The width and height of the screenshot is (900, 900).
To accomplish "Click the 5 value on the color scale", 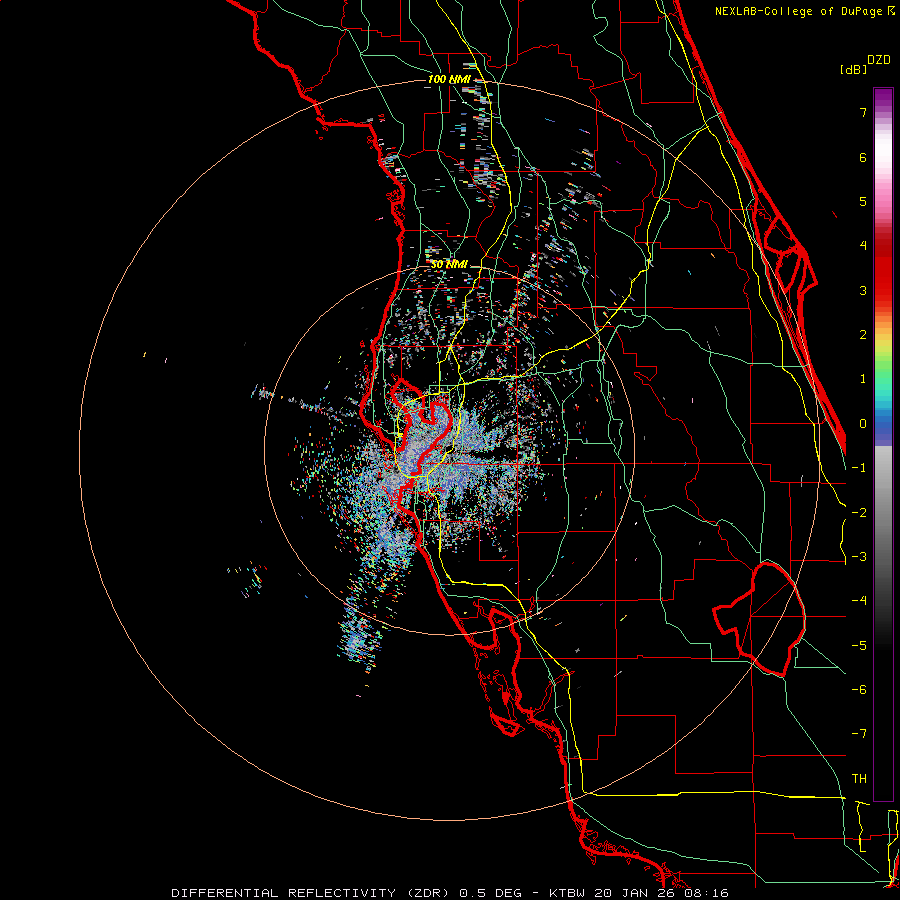I will [862, 201].
